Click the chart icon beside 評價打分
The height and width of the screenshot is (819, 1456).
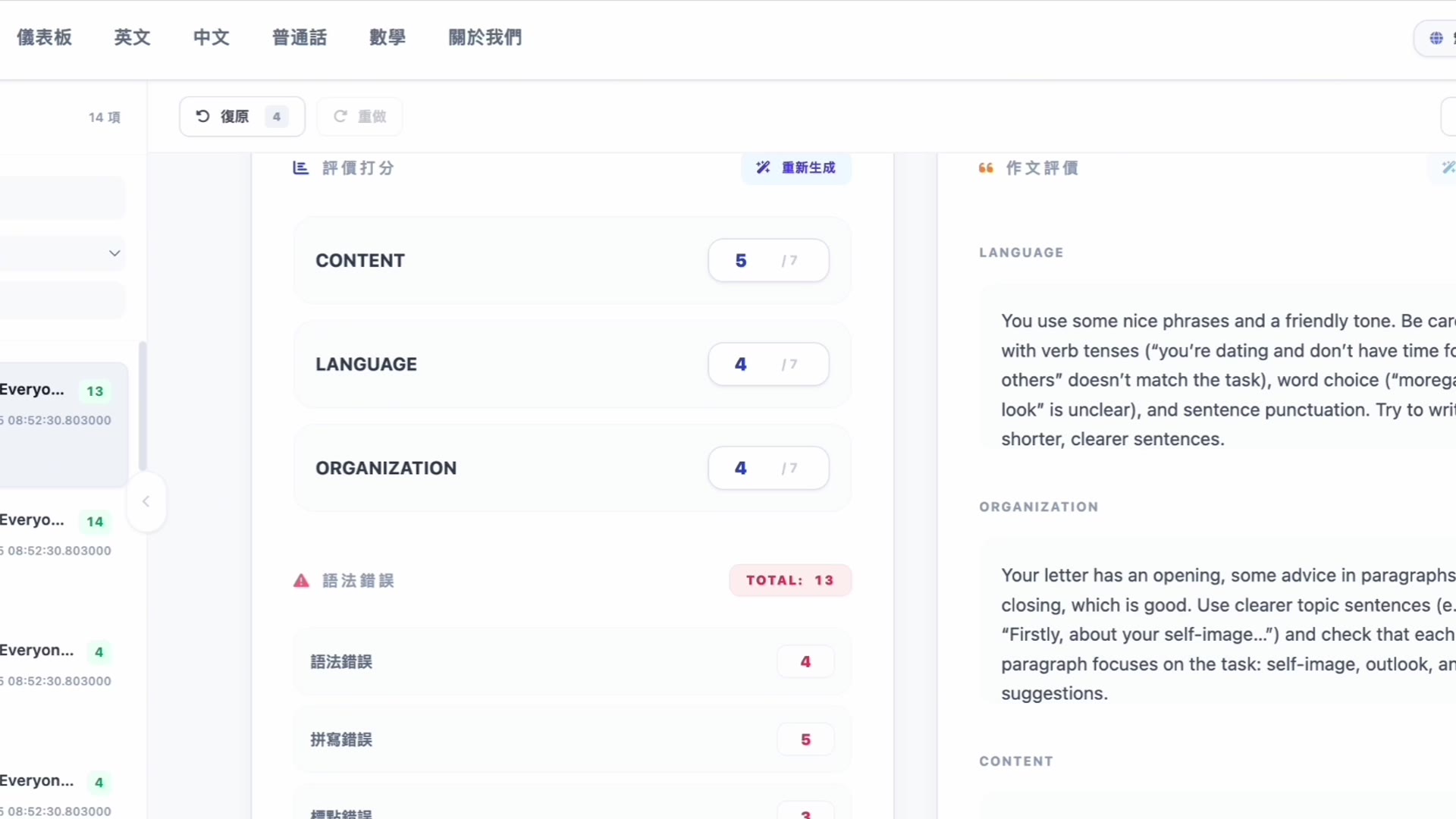[x=300, y=168]
